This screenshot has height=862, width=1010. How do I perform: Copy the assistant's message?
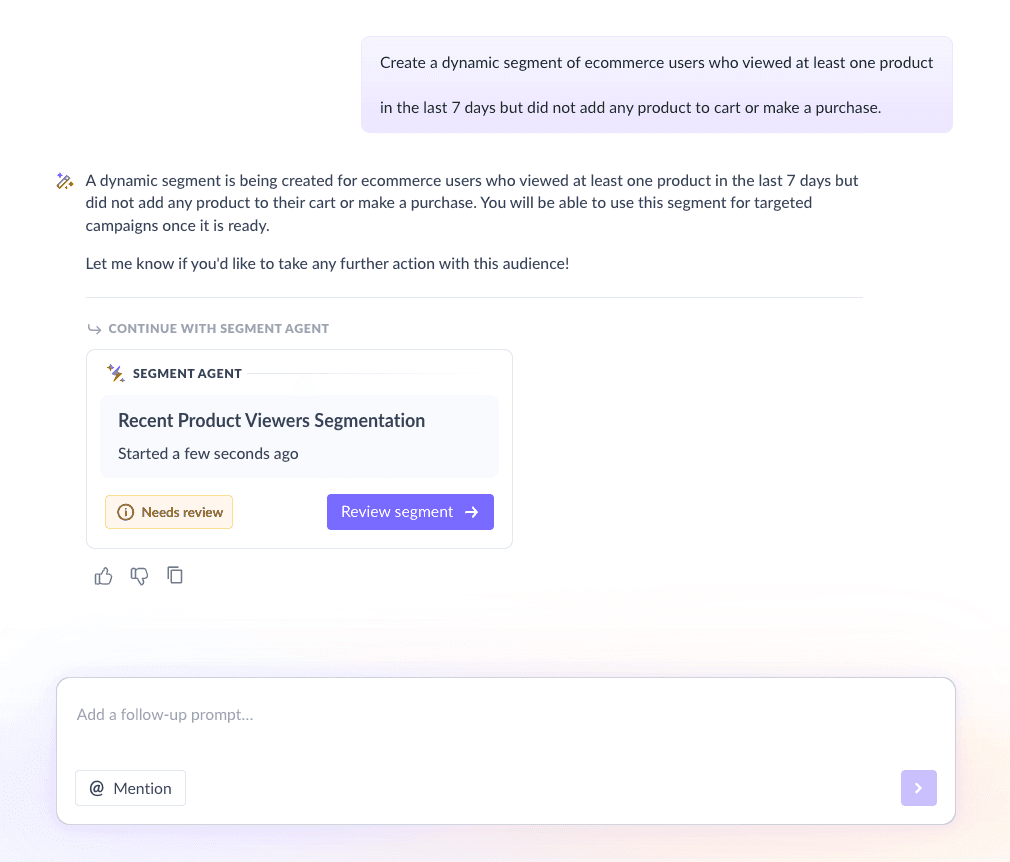[175, 576]
